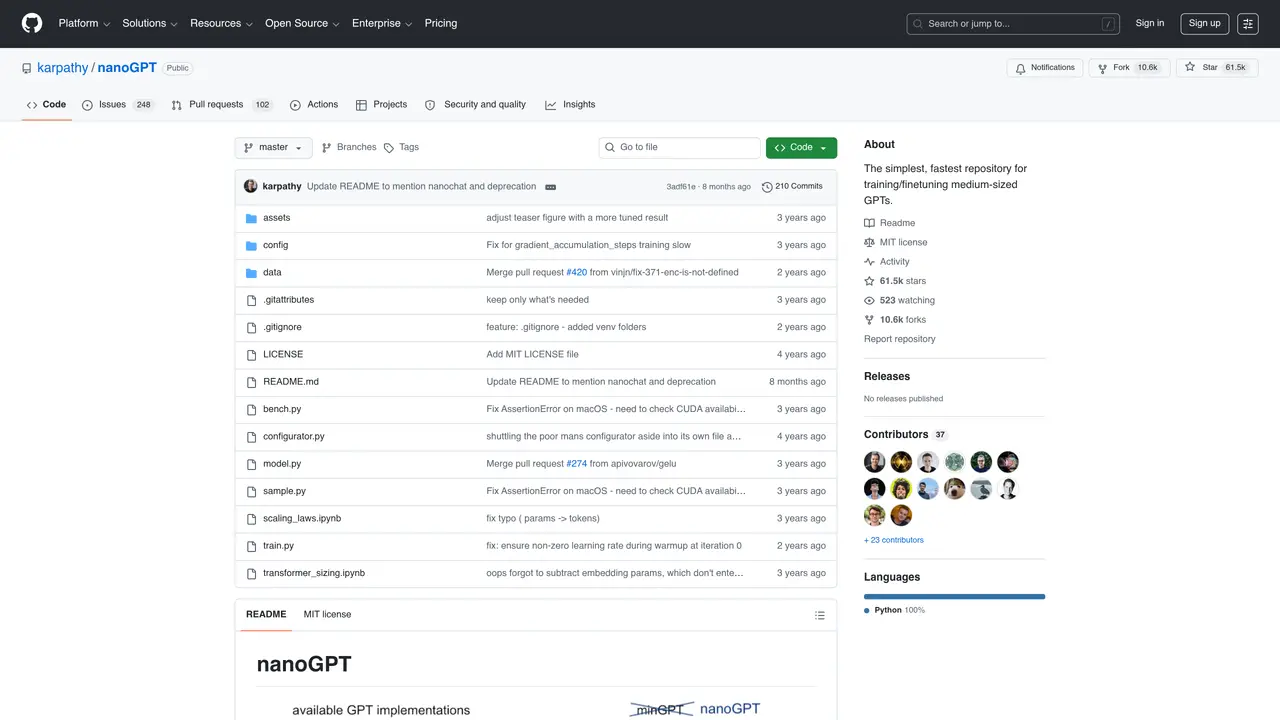Open the config folder icon
This screenshot has height=720, width=1280.
[252, 245]
